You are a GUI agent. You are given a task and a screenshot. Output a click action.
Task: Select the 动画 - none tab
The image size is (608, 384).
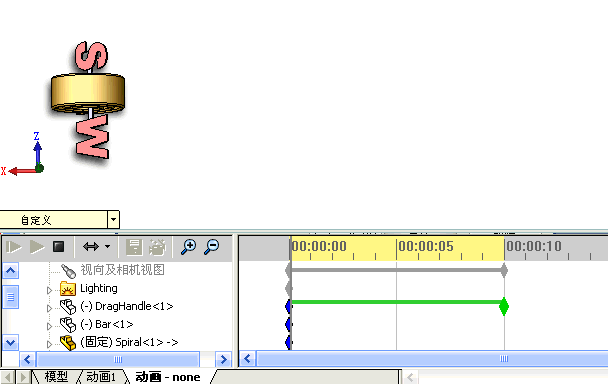tap(168, 377)
